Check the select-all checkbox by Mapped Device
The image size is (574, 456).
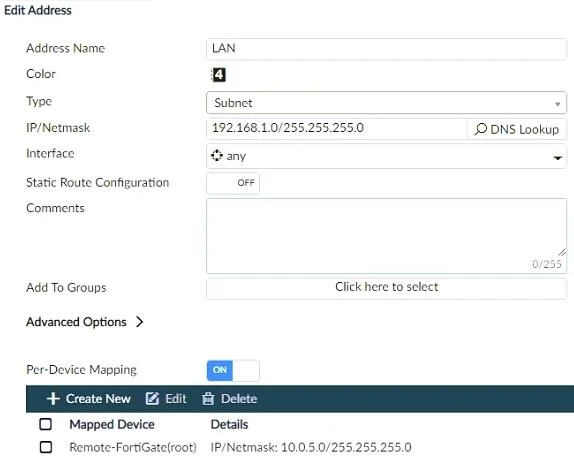tap(45, 425)
